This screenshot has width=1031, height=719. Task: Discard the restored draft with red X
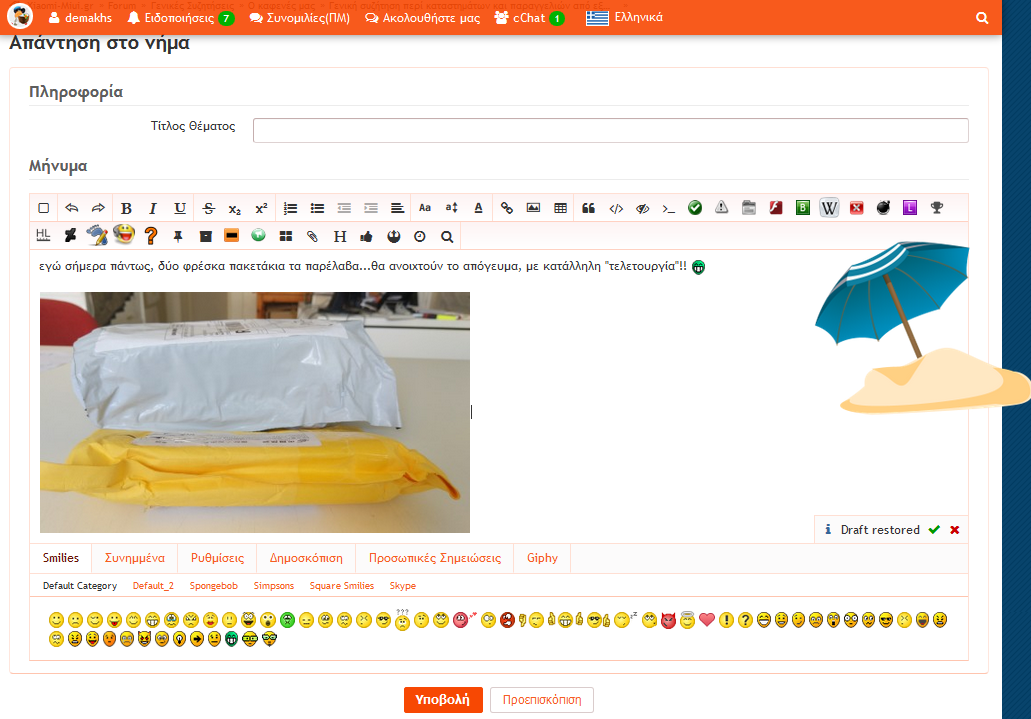coord(955,530)
